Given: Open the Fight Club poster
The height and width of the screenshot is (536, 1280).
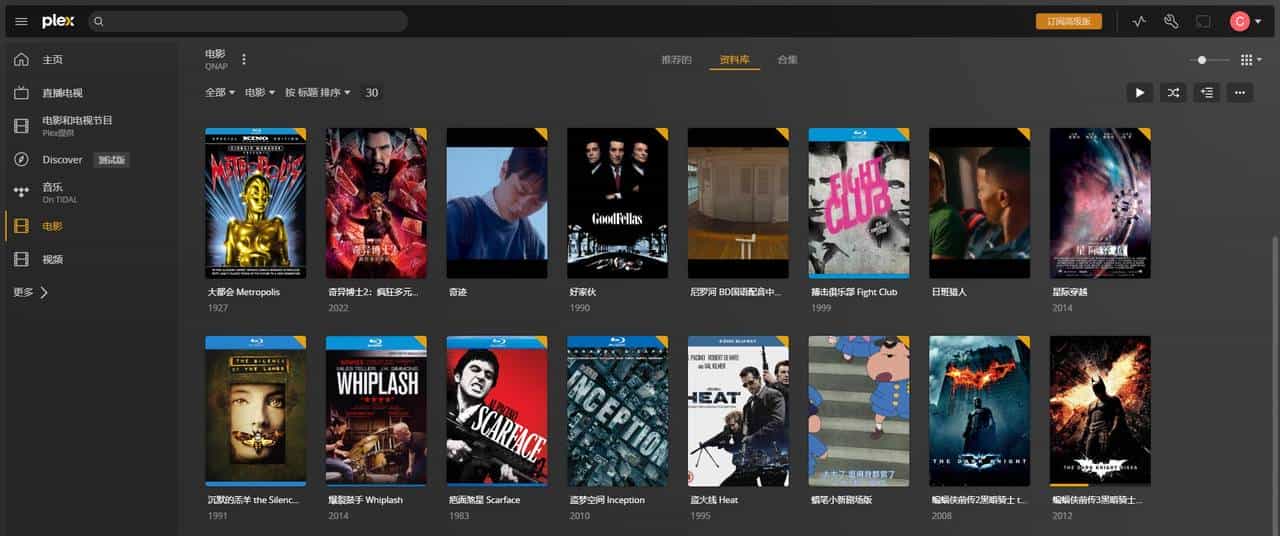Looking at the screenshot, I should tap(859, 203).
